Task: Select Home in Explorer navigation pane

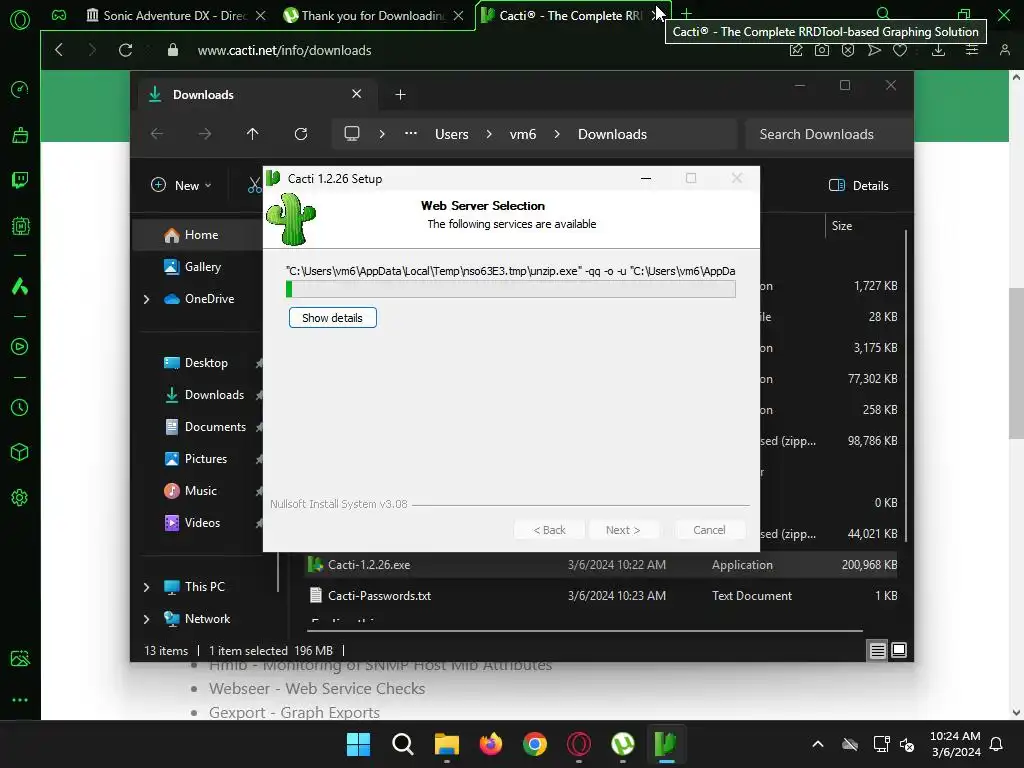Action: (x=198, y=235)
